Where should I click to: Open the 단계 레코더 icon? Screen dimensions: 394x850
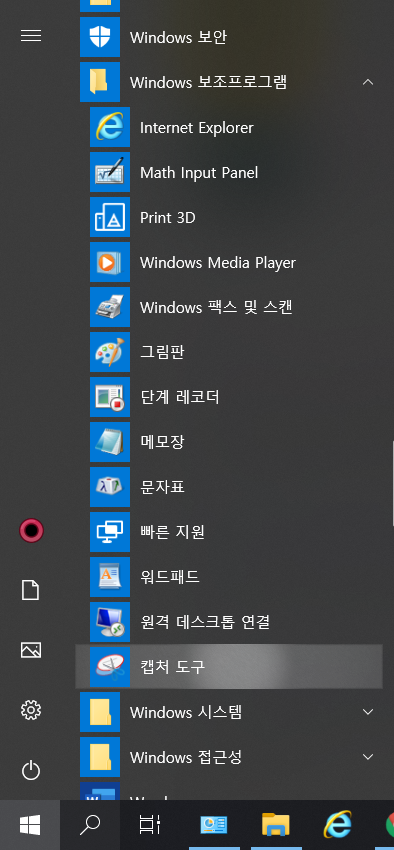pyautogui.click(x=109, y=397)
